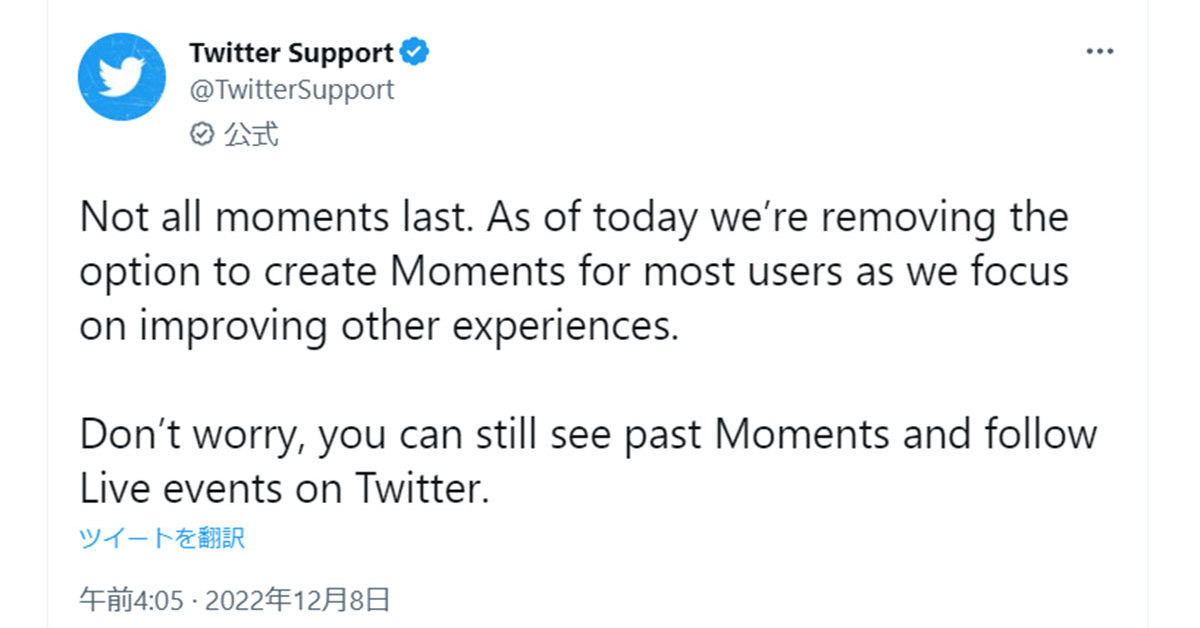The height and width of the screenshot is (628, 1200).
Task: Click the gray official checkmark icon
Action: tap(201, 135)
